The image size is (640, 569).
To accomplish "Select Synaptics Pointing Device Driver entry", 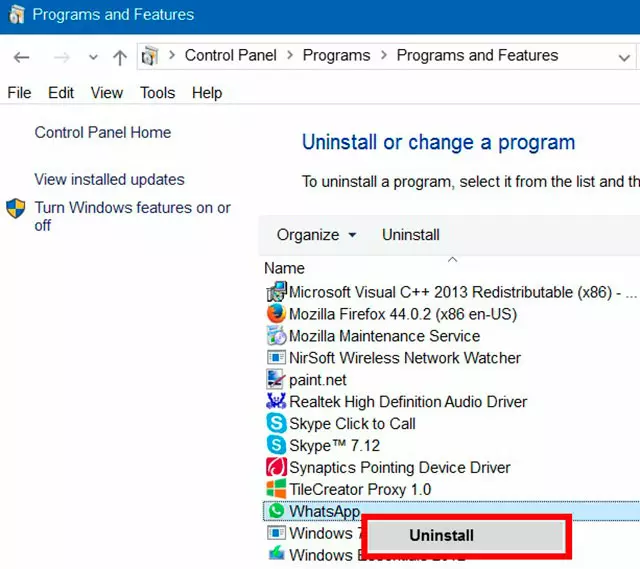I will [x=400, y=468].
